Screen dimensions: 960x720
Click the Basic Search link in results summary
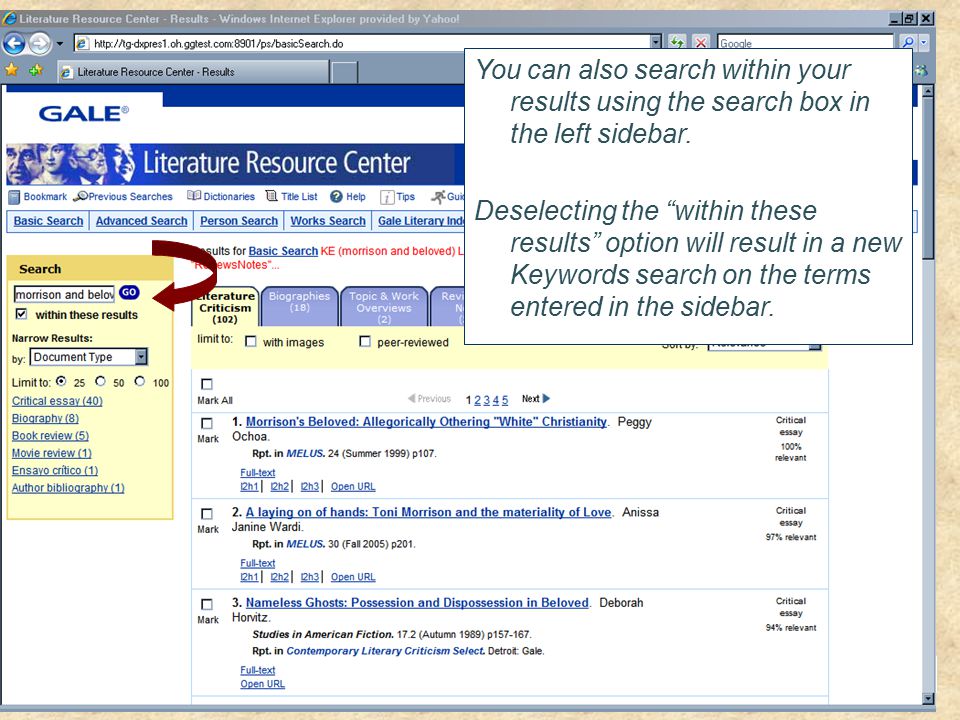(283, 251)
